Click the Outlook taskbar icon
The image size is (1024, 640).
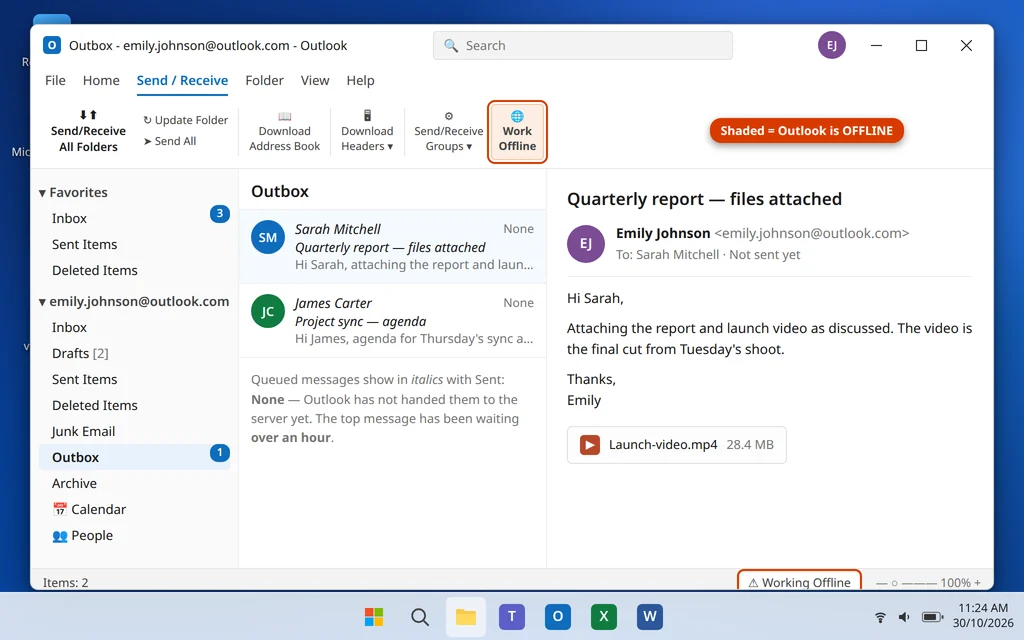tap(558, 616)
